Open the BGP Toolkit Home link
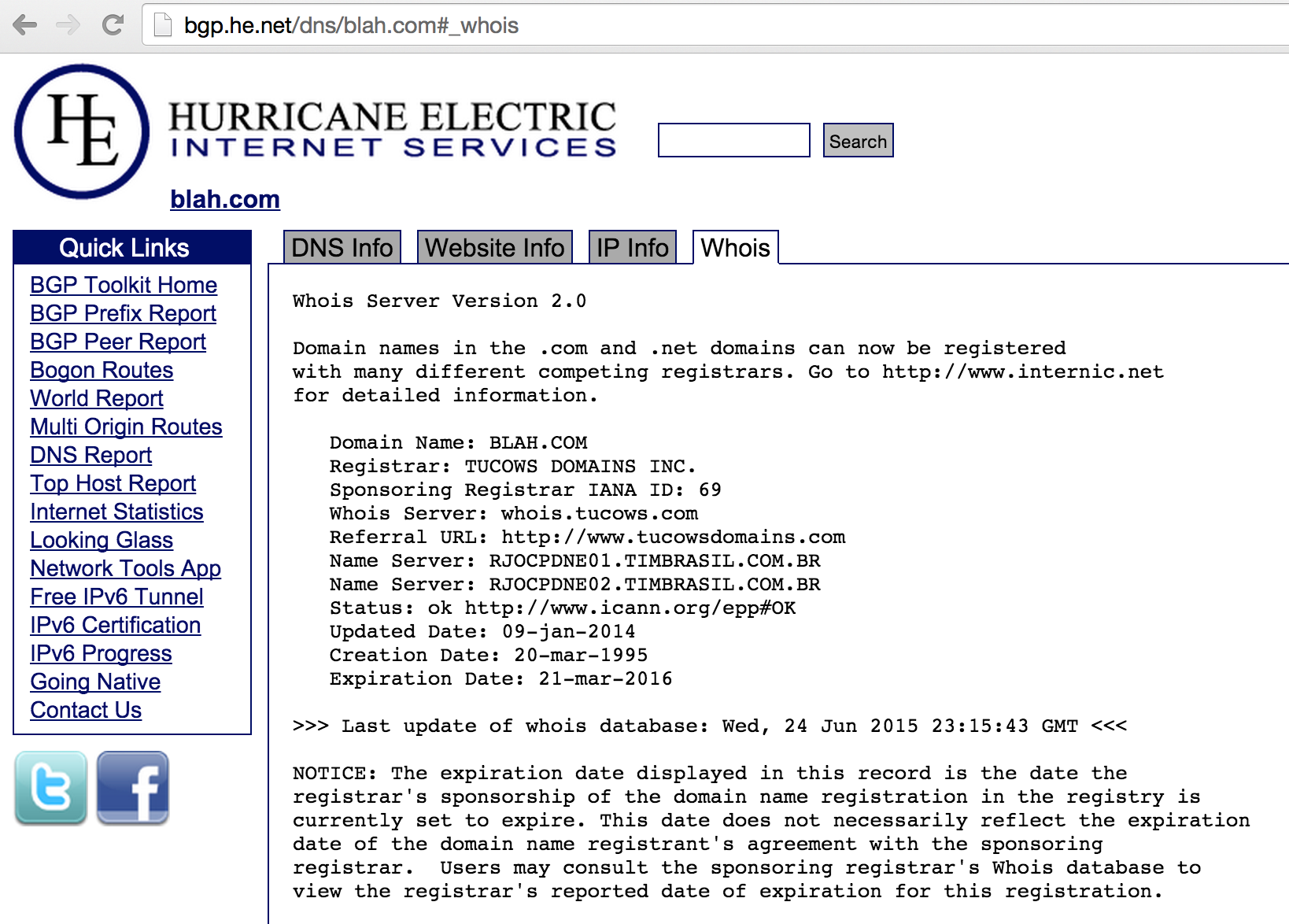Screen dimensions: 1289x924 click(x=123, y=285)
